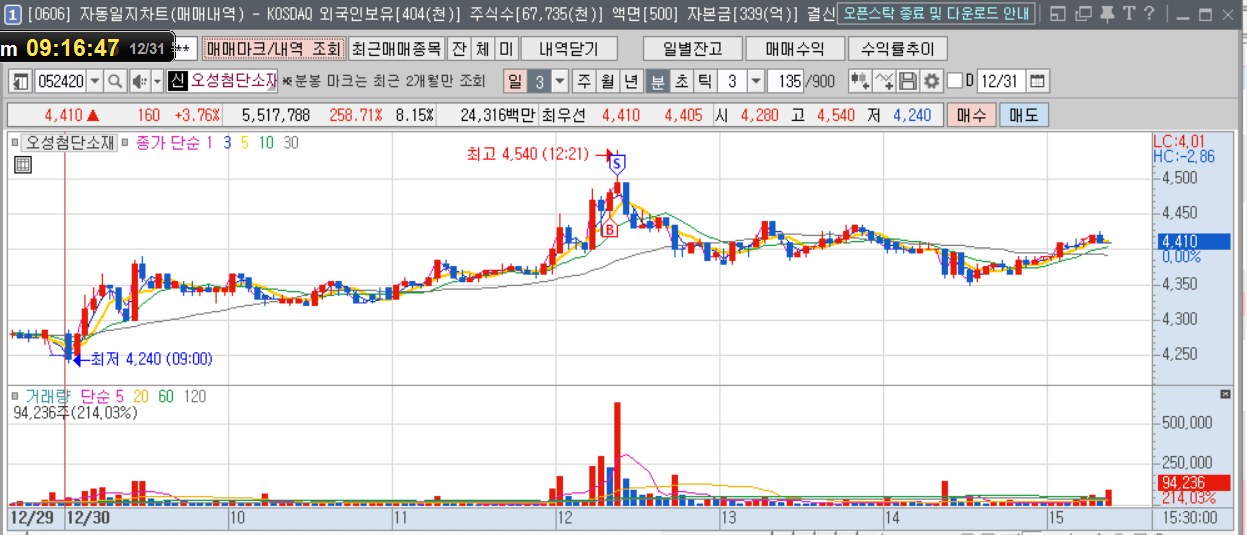The image size is (1247, 535).
Task: Open 오픈스탁 종료 및 다운로드 안내 notice
Action: click(x=935, y=14)
